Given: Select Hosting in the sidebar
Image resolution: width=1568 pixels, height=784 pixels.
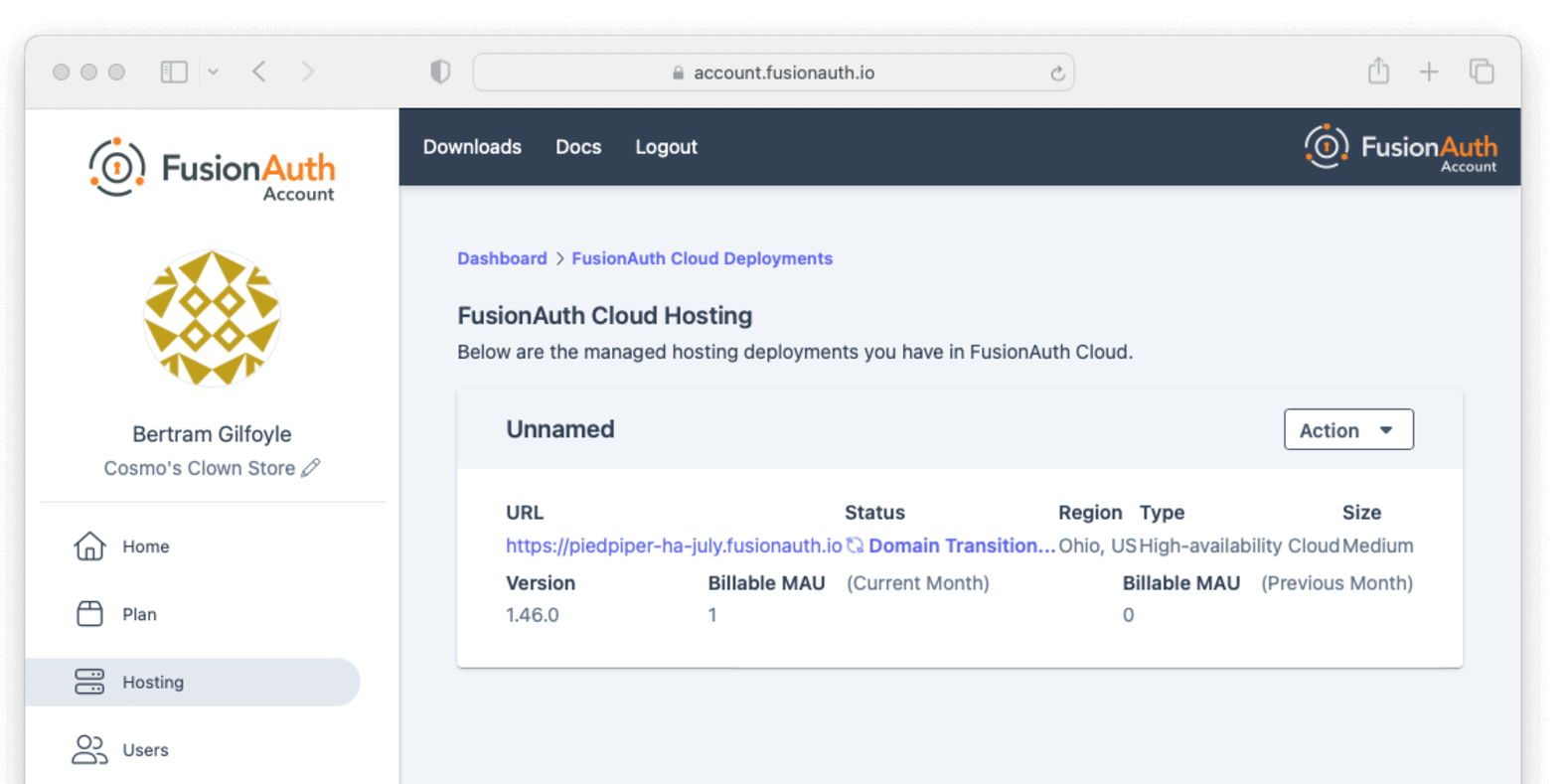Looking at the screenshot, I should 193,682.
